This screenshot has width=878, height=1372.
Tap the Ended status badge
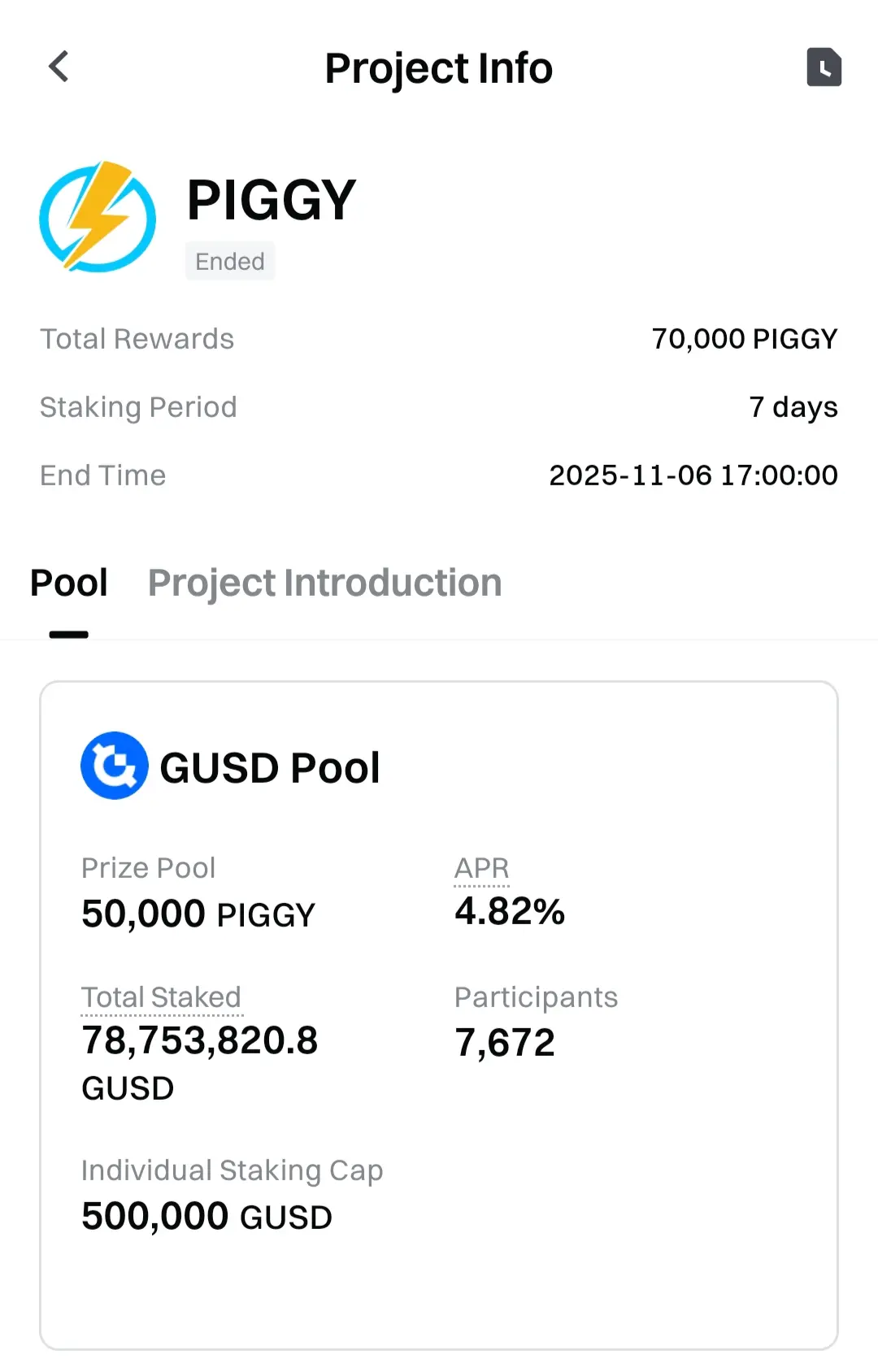230,261
